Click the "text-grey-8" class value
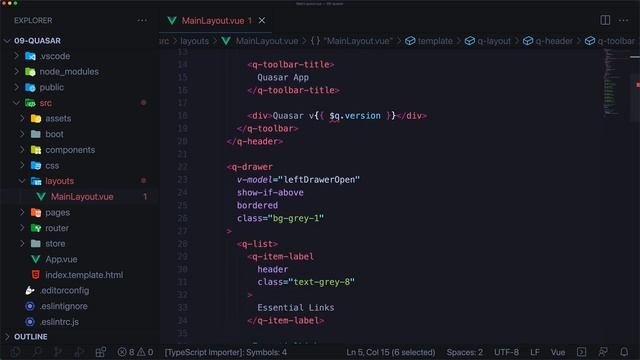640x360 pixels. (x=321, y=282)
